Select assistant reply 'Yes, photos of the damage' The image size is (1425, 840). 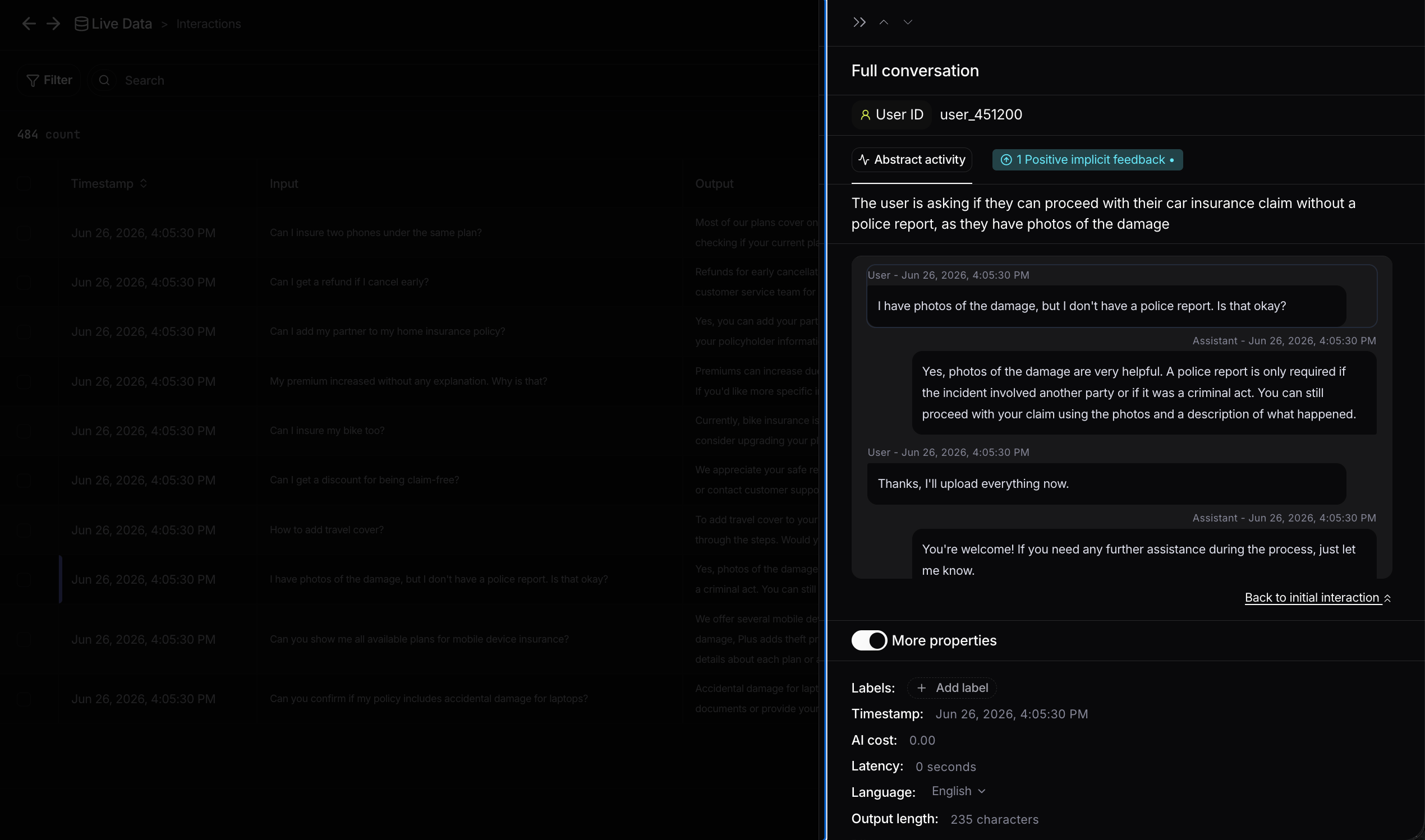click(1144, 393)
